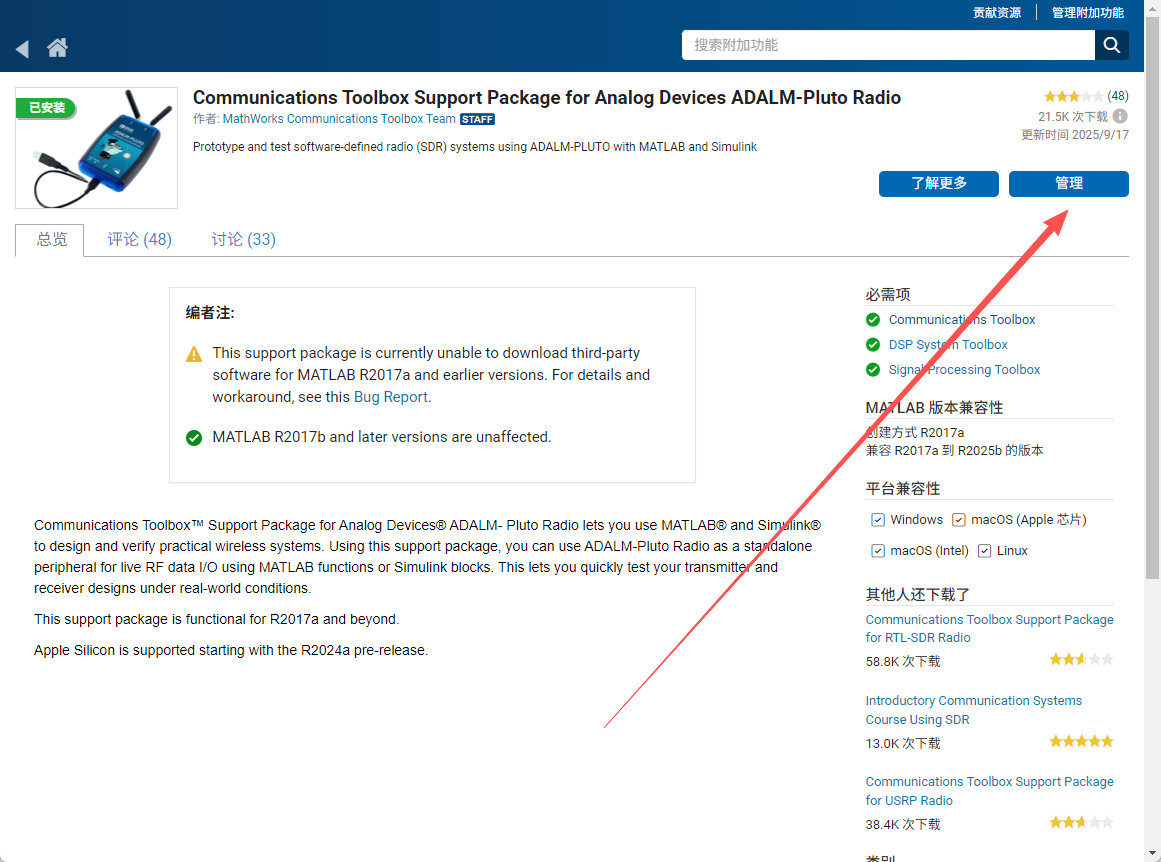Toggle the macOS (Intel) checkbox

pos(877,551)
